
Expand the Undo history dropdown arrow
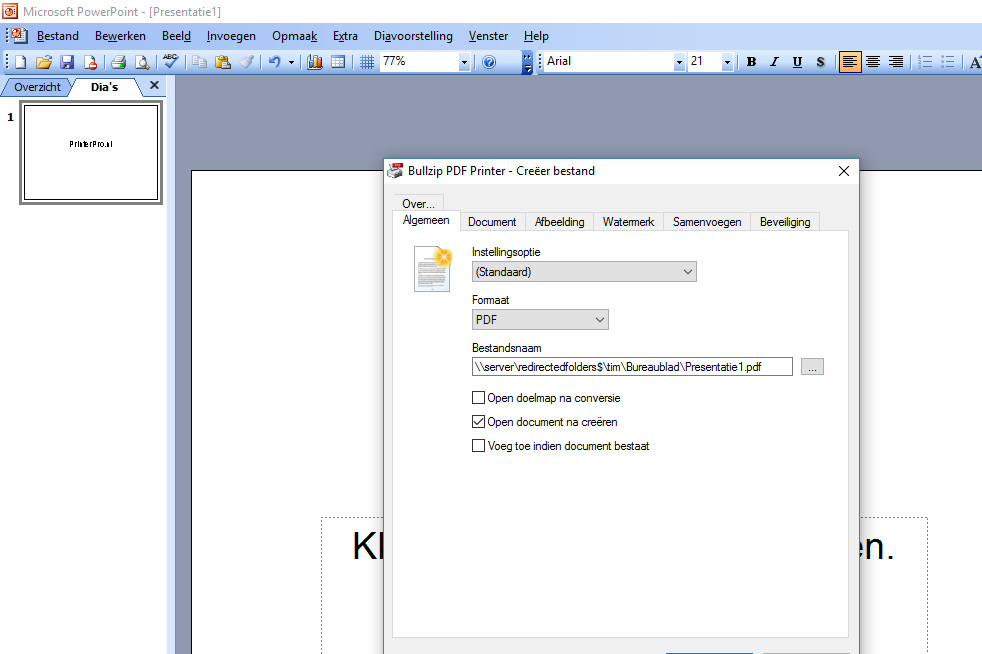(291, 62)
